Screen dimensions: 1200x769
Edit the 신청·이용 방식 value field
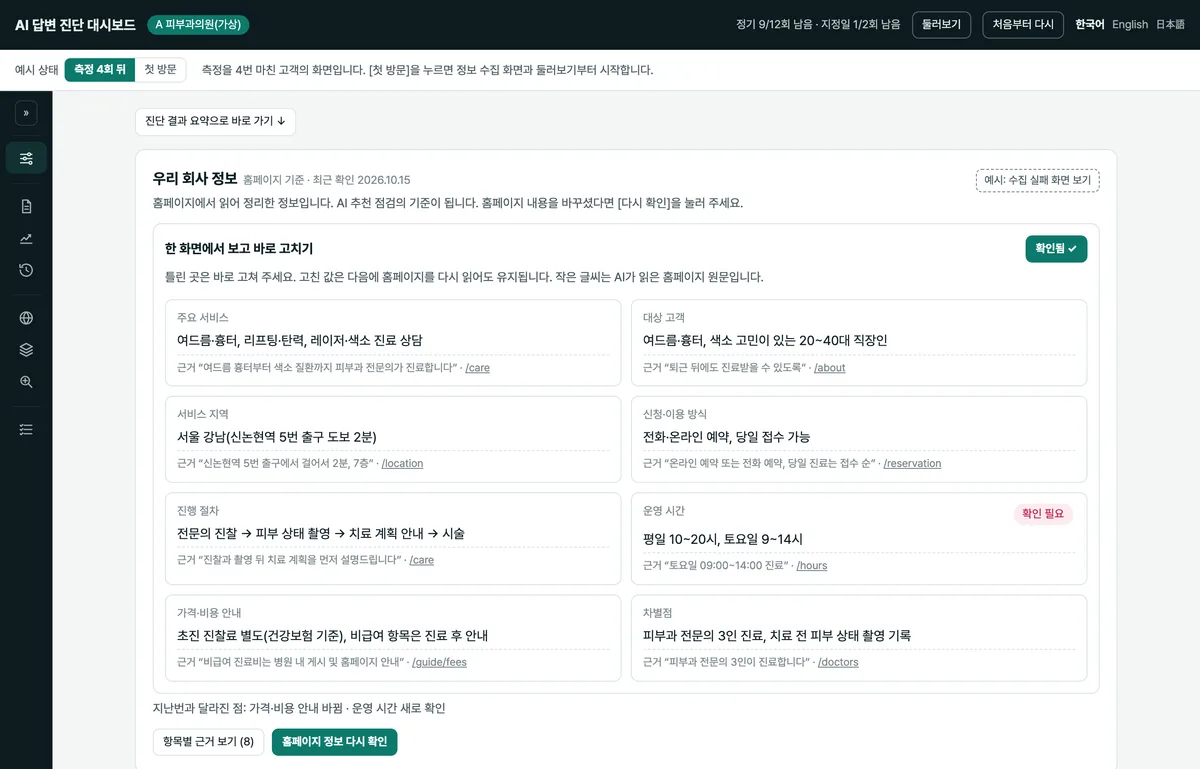(x=859, y=437)
